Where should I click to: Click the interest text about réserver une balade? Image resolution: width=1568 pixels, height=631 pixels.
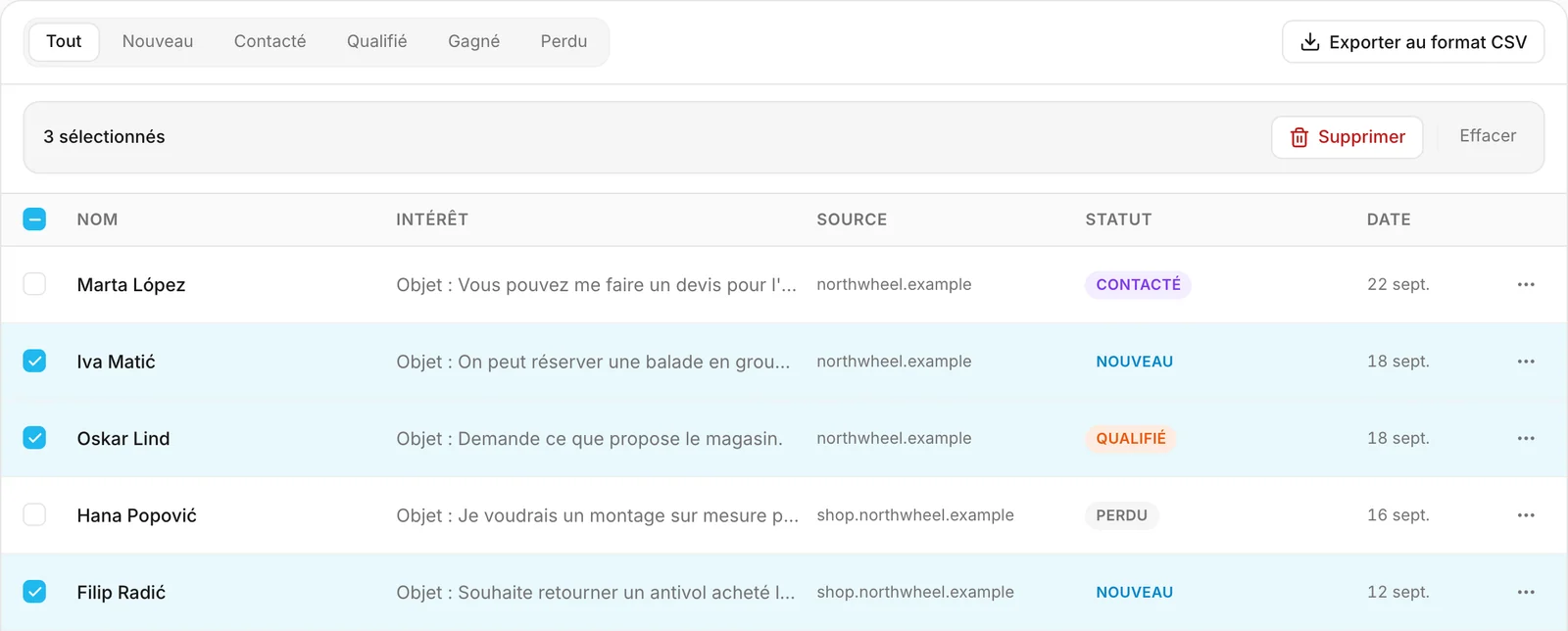click(x=593, y=362)
